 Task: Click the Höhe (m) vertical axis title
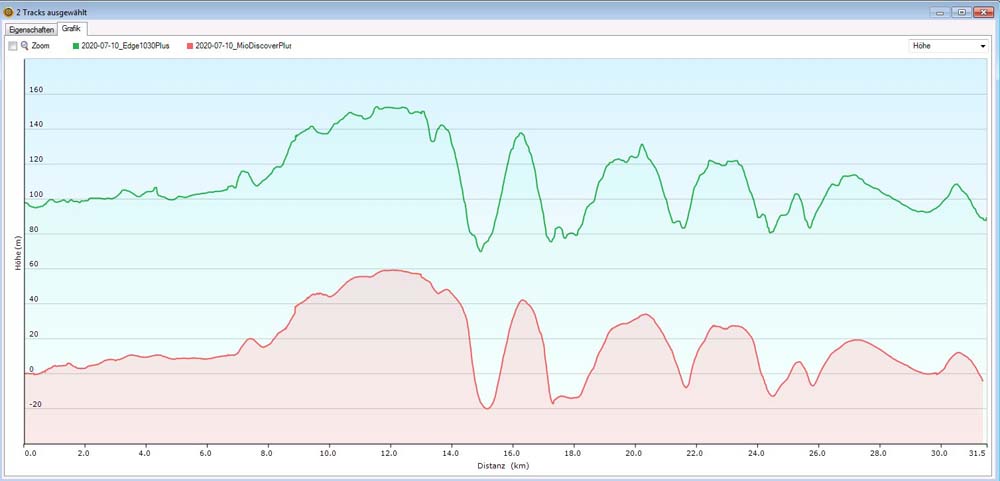click(x=18, y=252)
